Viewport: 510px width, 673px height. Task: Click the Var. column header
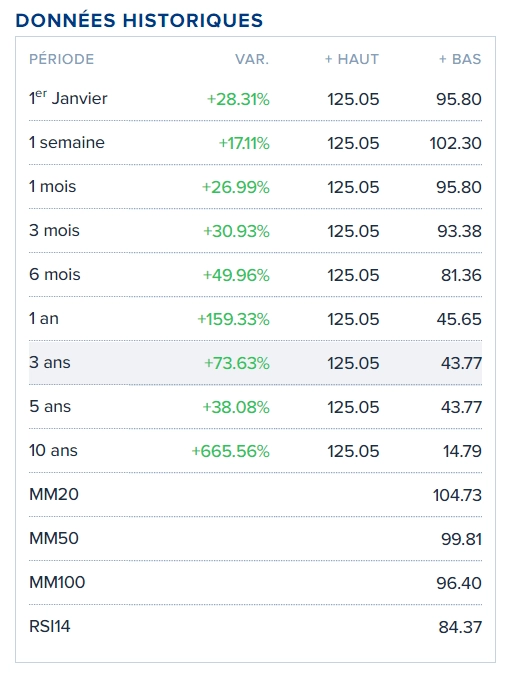point(252,59)
